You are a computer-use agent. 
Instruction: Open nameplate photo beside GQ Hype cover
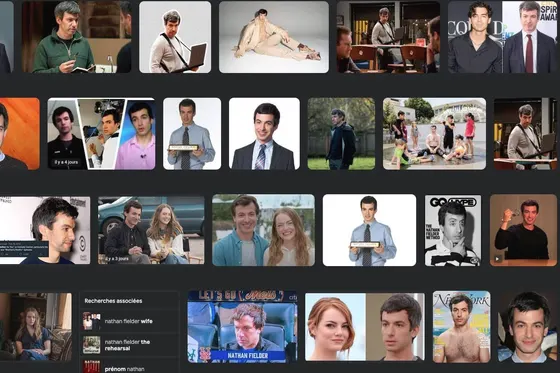[x=369, y=230]
